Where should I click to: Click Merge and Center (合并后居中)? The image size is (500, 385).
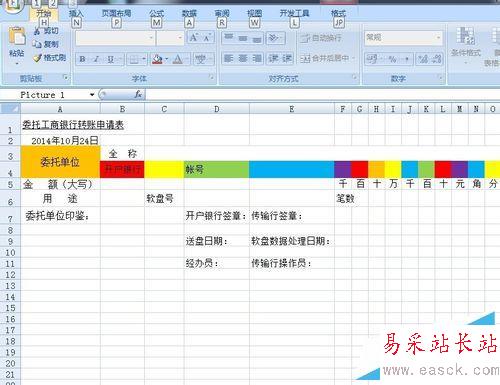[325, 59]
